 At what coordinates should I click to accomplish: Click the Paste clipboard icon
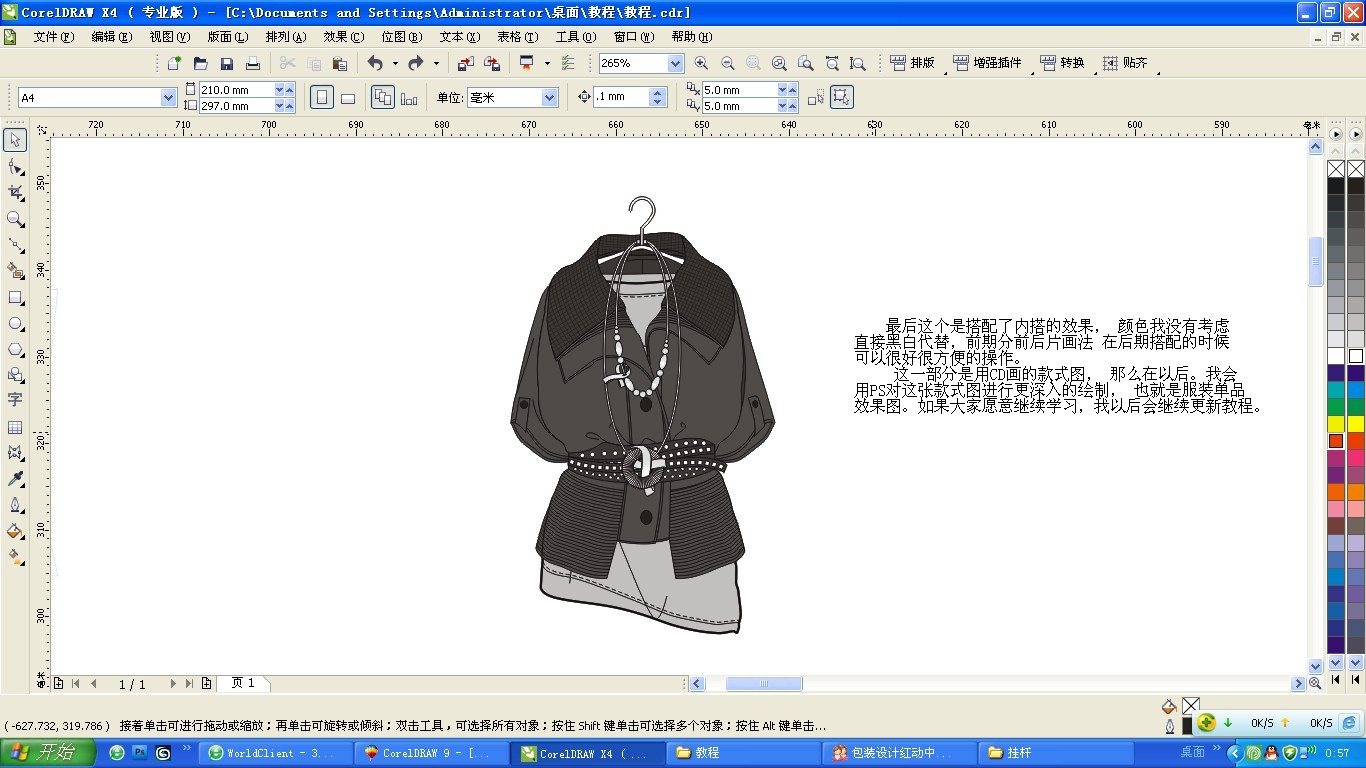coord(340,63)
